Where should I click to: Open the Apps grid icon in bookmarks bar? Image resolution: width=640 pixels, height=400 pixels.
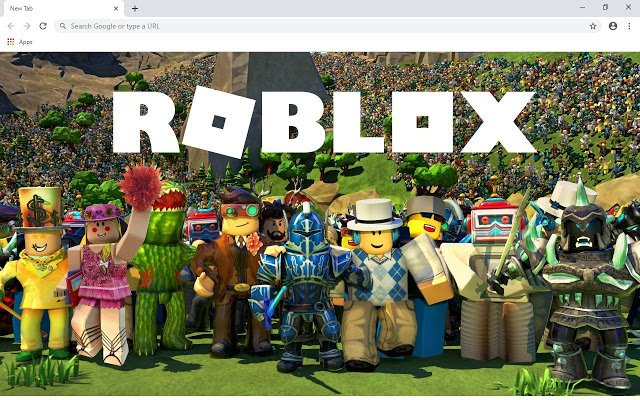coord(11,42)
